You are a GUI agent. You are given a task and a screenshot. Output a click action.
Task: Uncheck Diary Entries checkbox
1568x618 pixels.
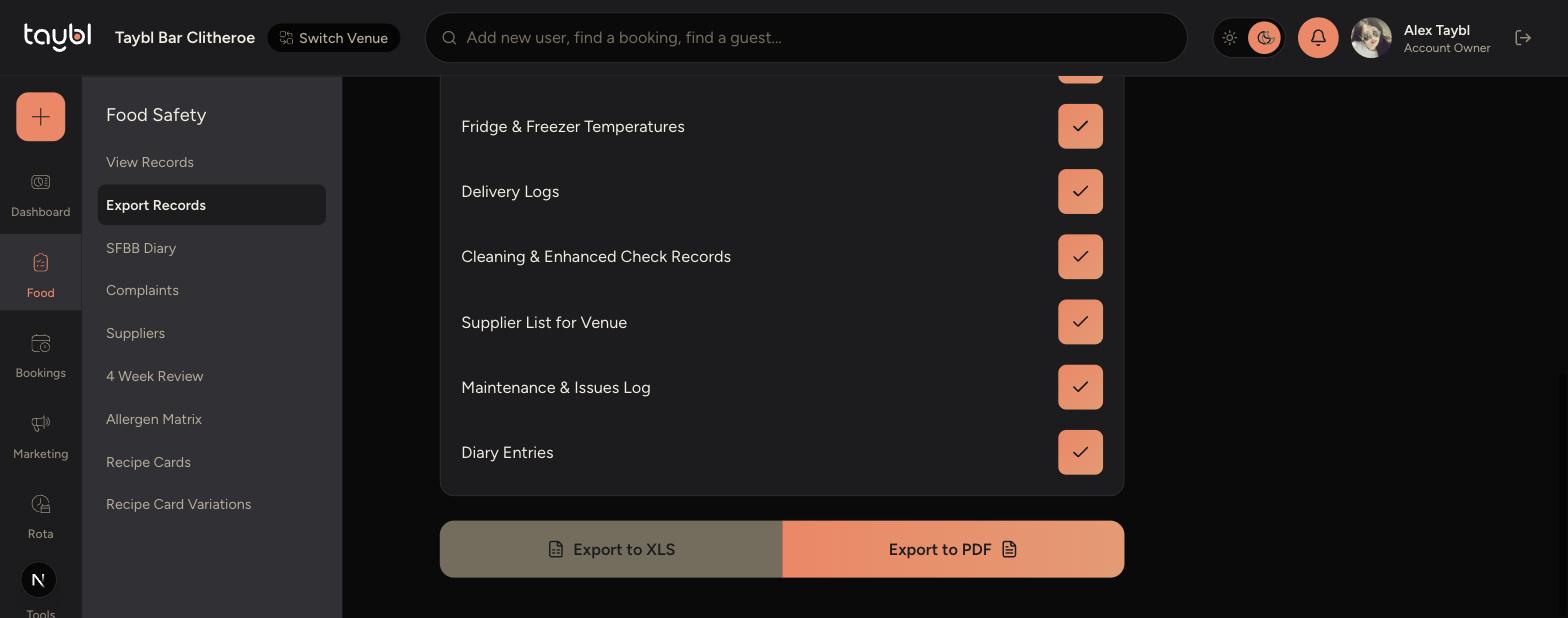coord(1080,452)
